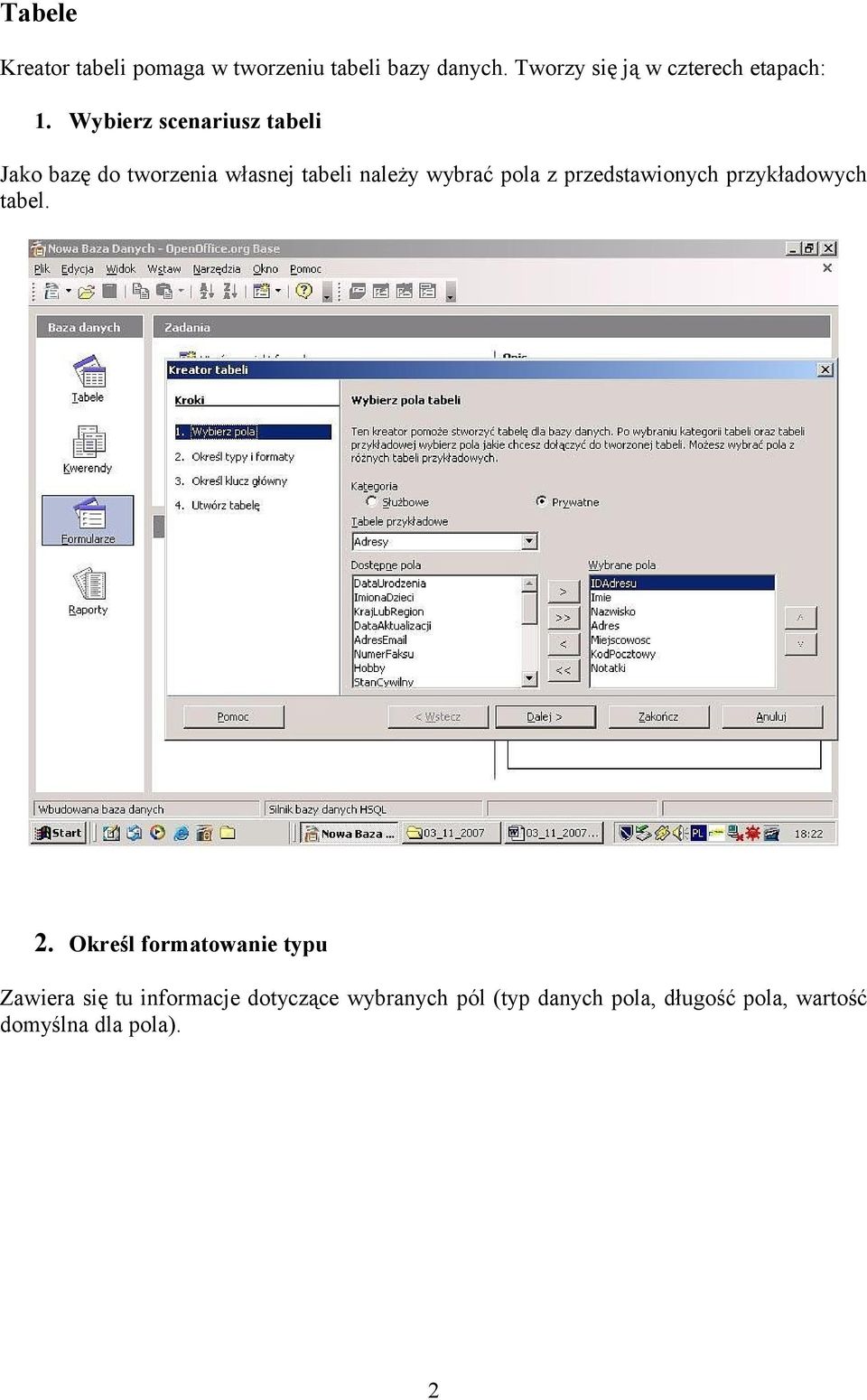Remove all fields with << button
This screenshot has height=1400, width=867.
[564, 670]
